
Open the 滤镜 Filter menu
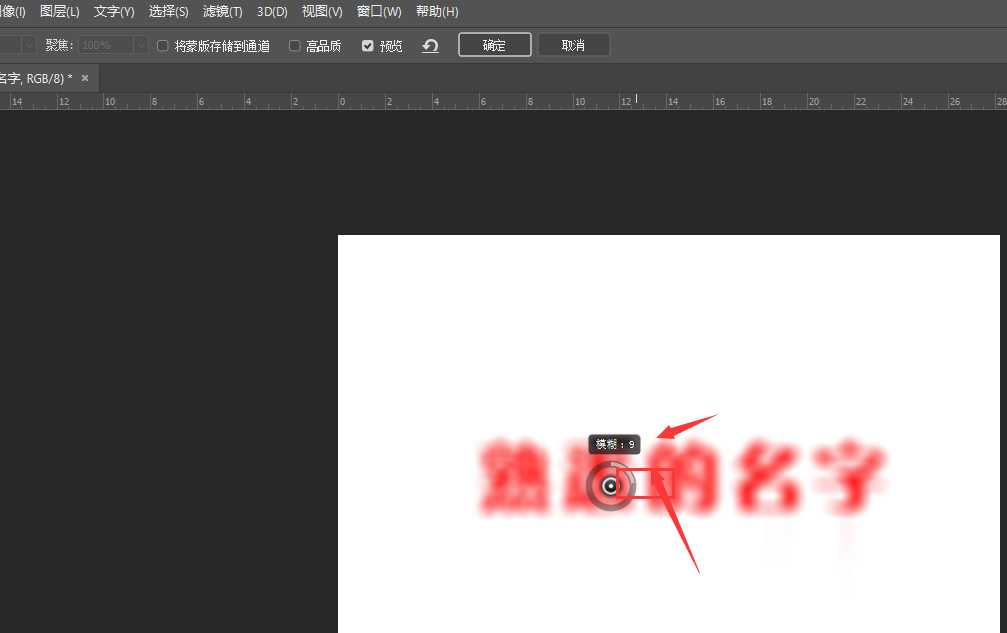221,11
